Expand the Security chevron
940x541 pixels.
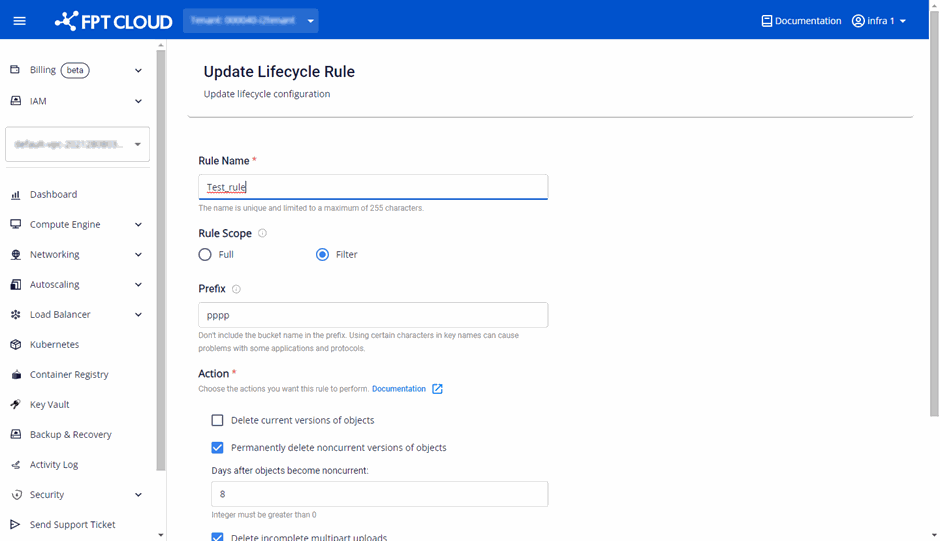138,495
